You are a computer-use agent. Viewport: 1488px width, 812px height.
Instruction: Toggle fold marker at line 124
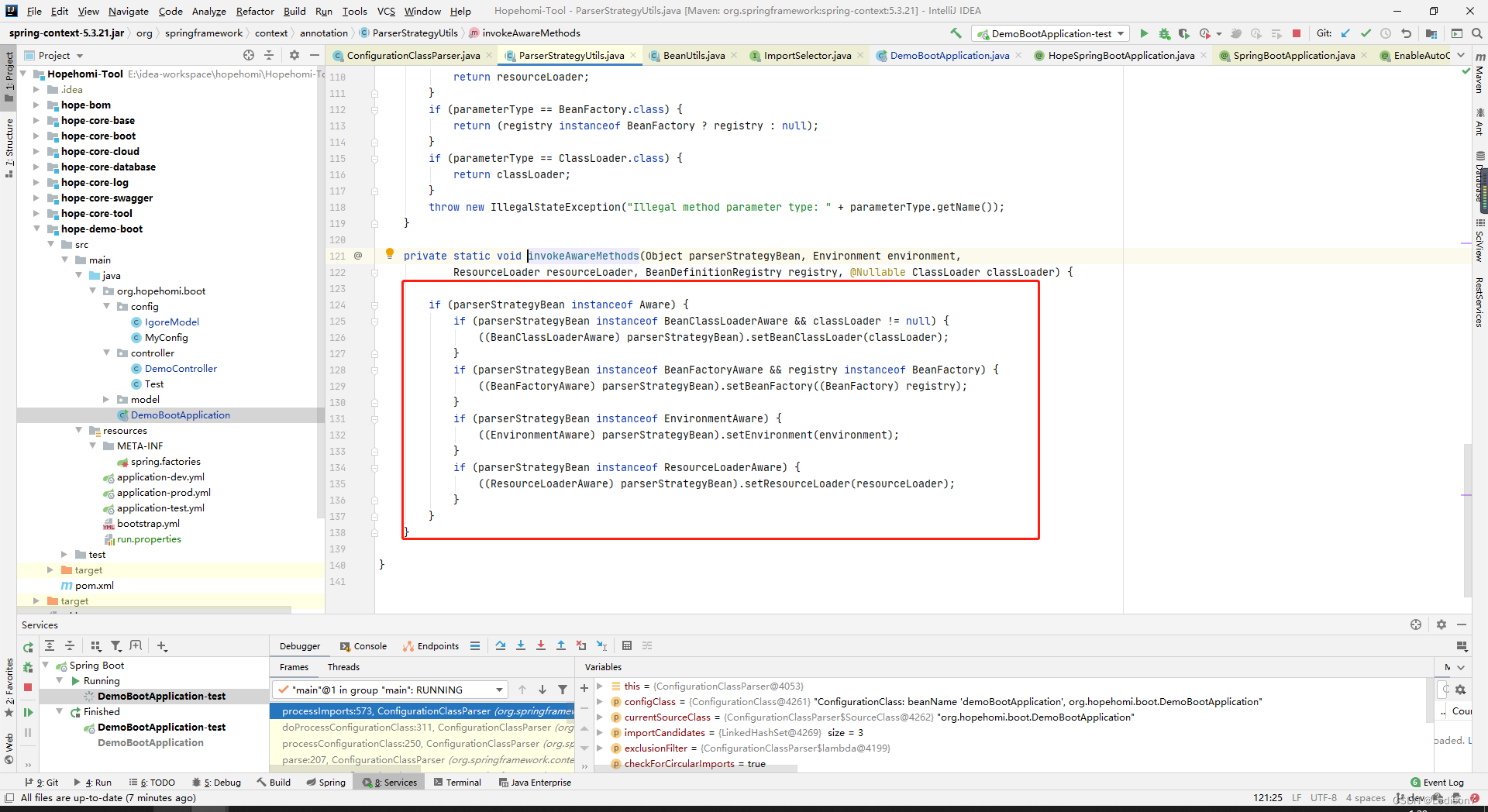(374, 305)
